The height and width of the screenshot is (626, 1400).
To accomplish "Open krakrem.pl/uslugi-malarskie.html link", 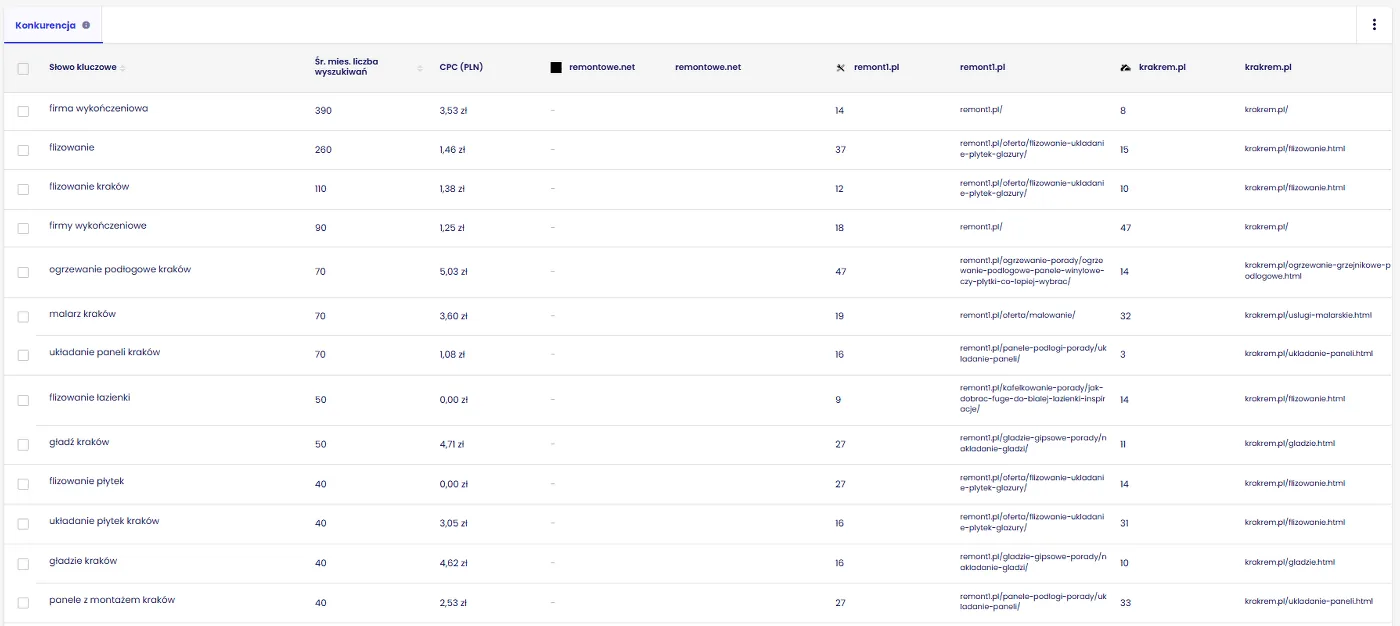I will pos(1308,315).
